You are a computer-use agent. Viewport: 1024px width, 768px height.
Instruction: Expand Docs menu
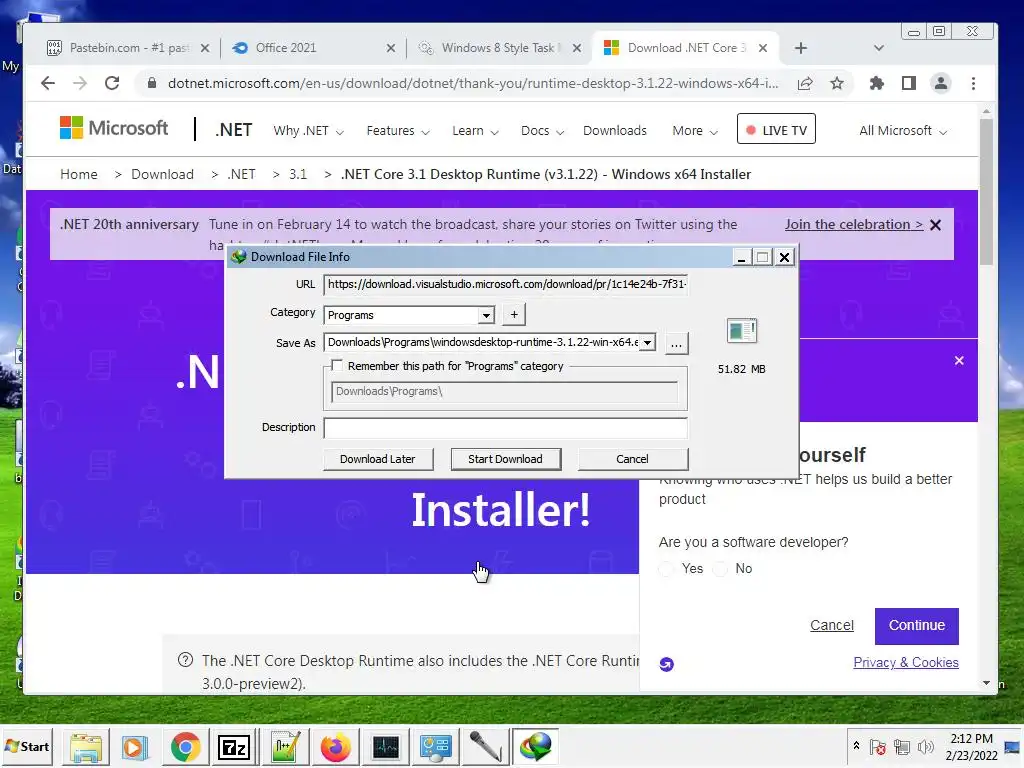point(542,131)
